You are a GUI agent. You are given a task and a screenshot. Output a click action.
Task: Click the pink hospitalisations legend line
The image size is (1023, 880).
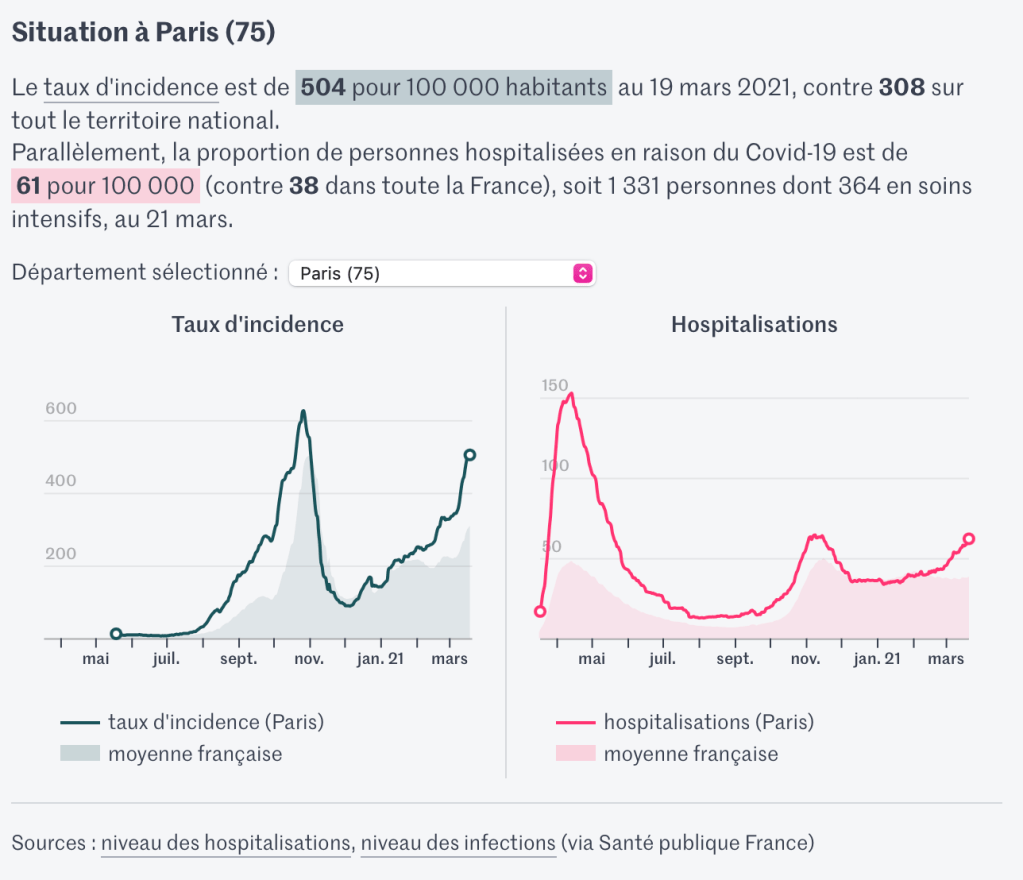tap(575, 722)
